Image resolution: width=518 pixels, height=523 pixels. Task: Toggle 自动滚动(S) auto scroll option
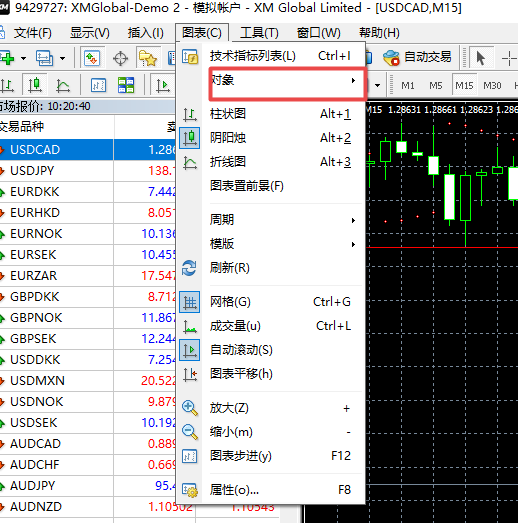(x=271, y=350)
